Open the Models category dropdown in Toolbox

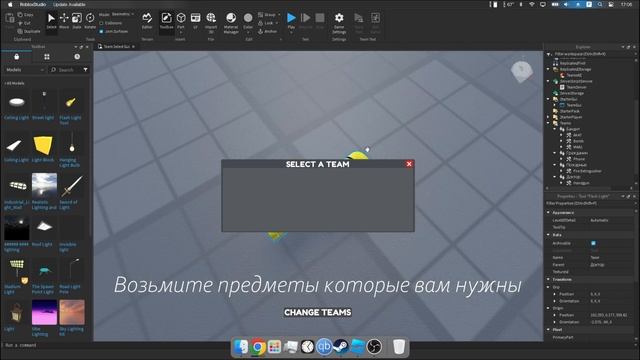click(24, 70)
